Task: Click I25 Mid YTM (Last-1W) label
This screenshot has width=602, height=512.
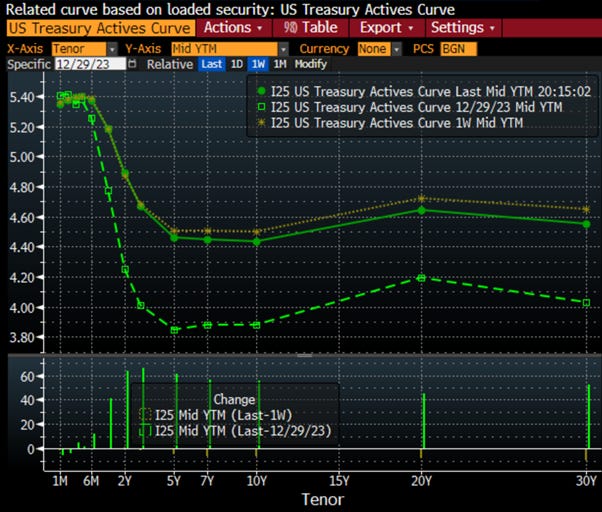Action: pyautogui.click(x=223, y=415)
